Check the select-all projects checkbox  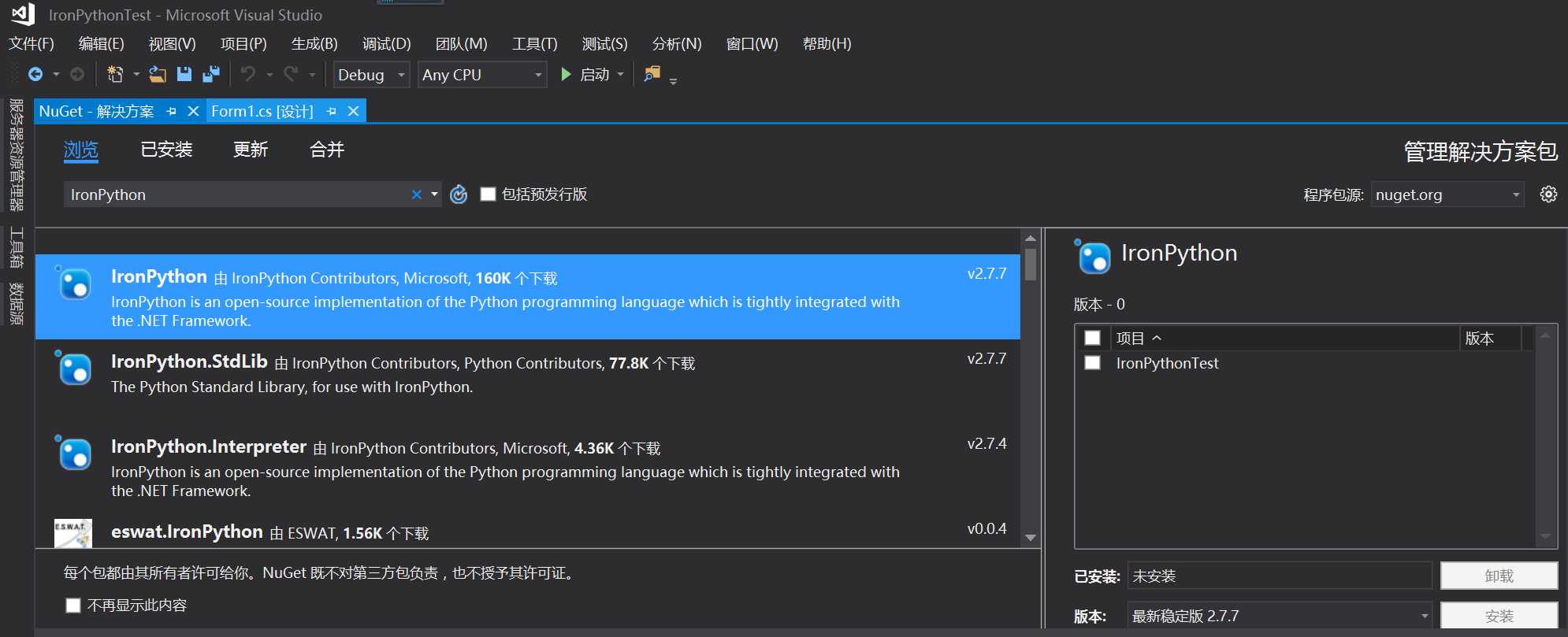[1092, 338]
